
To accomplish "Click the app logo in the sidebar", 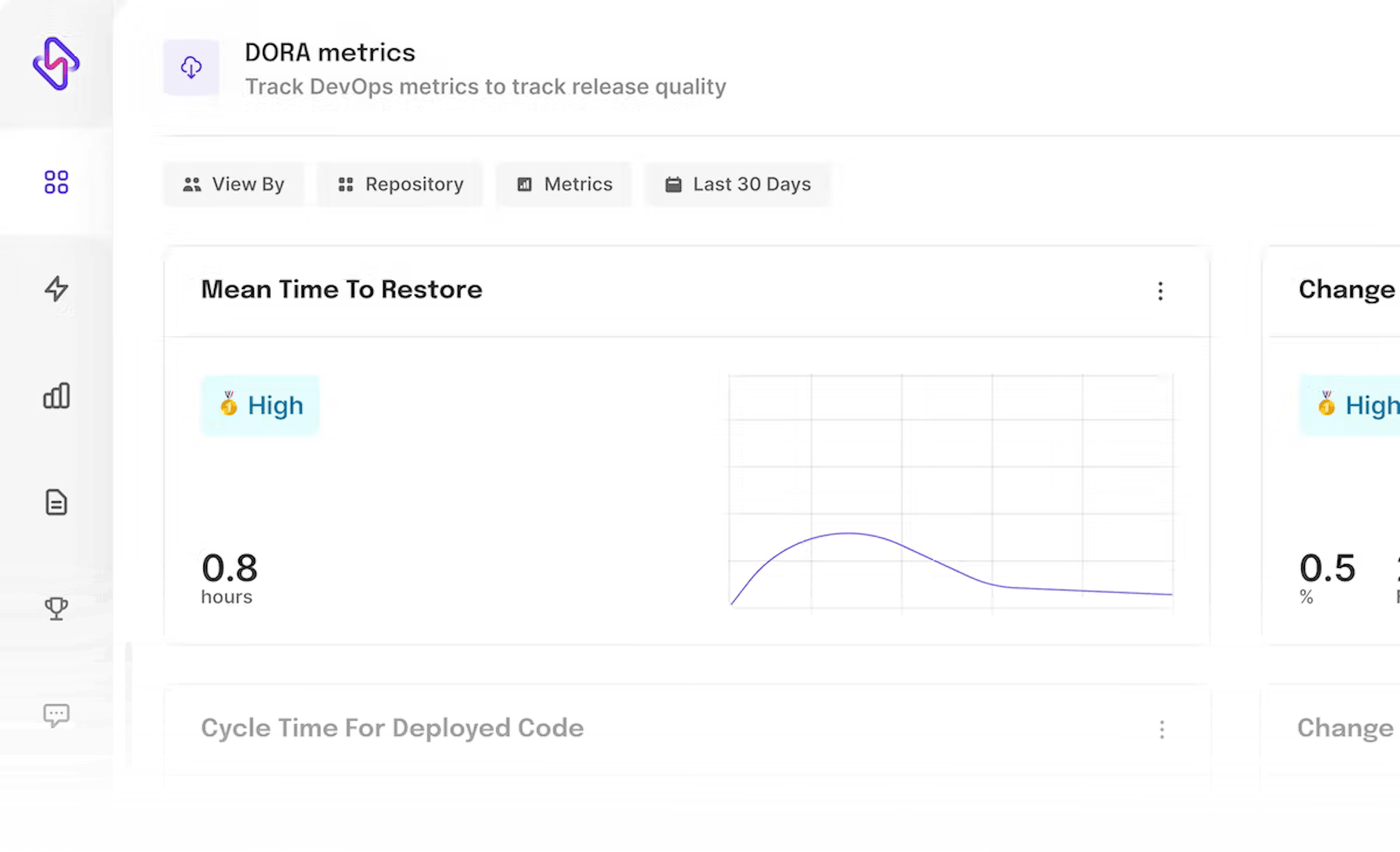I will point(56,64).
